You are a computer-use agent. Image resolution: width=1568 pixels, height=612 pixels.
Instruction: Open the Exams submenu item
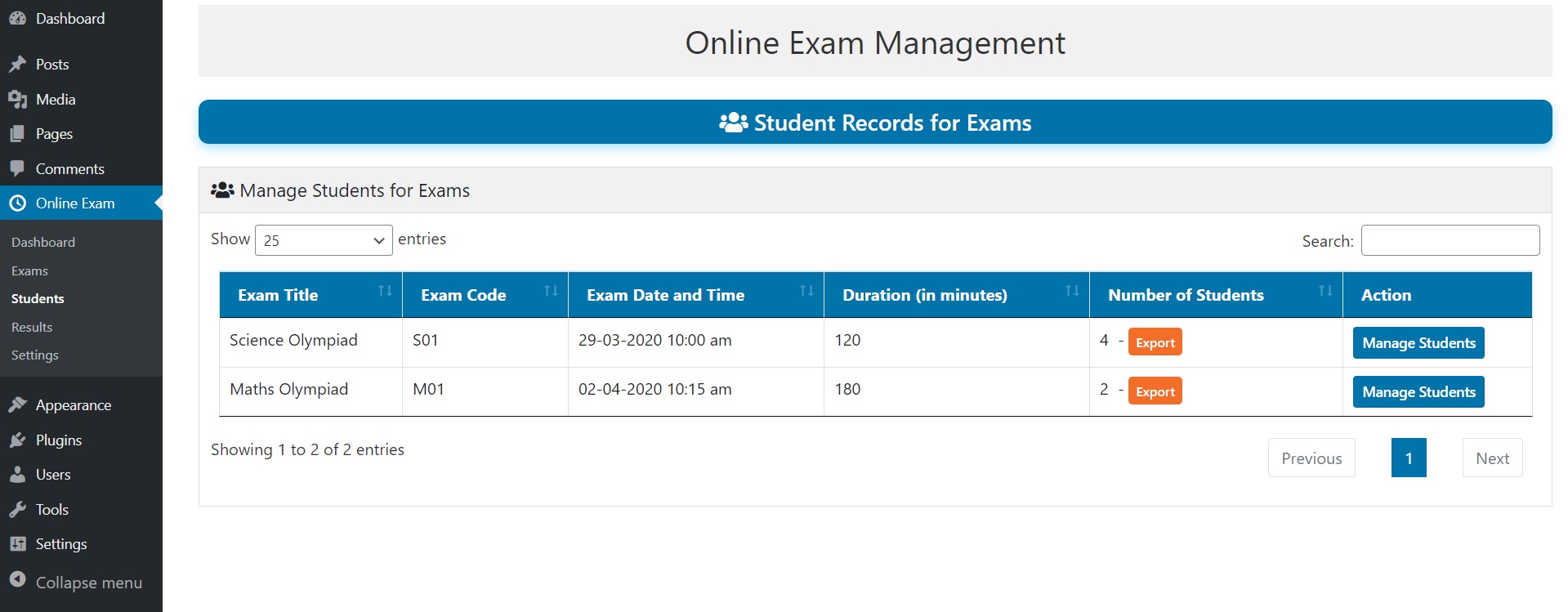[29, 270]
